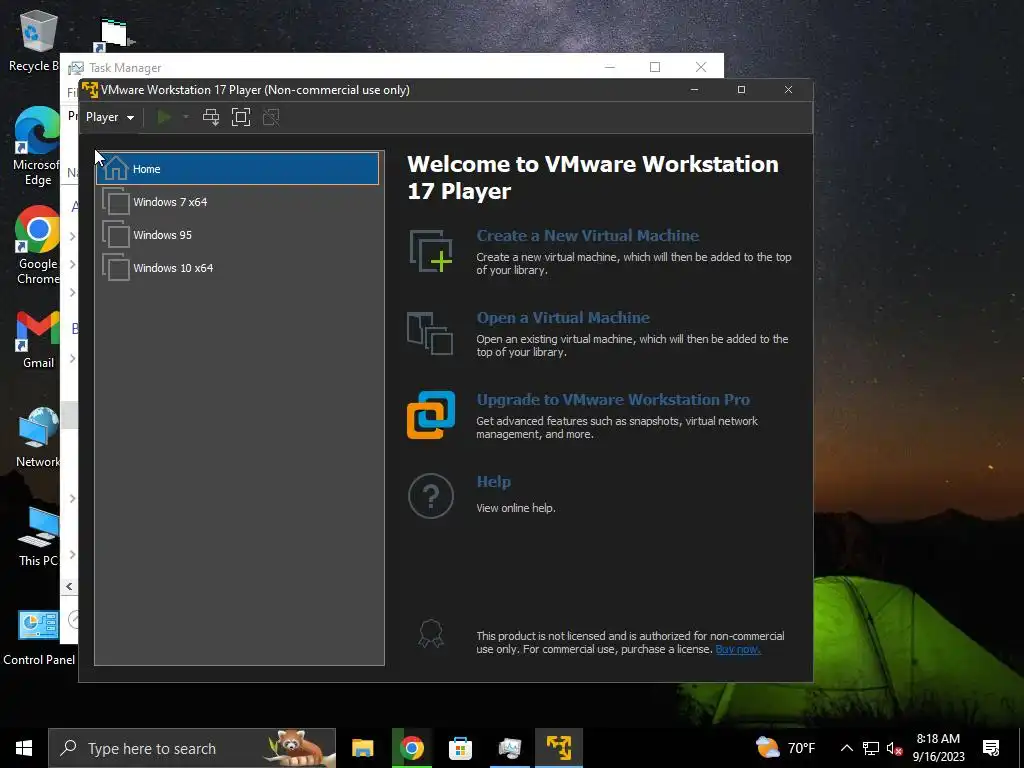1024x768 pixels.
Task: Open the Control Panel desktop icon
Action: coord(39,637)
